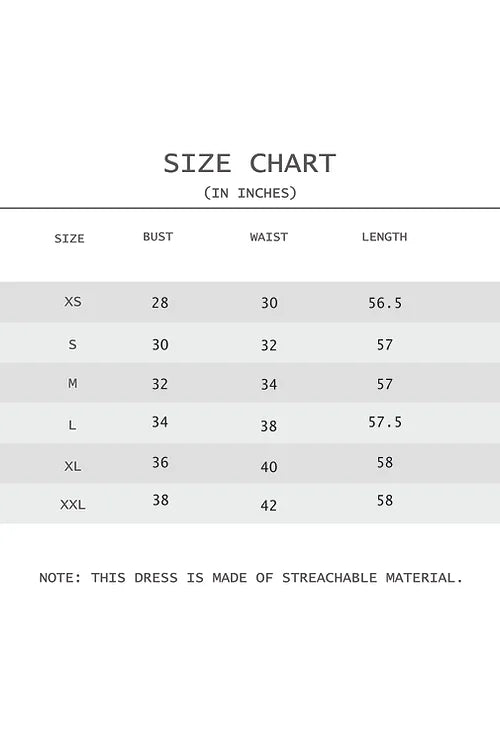Select the XXL size row label
The width and height of the screenshot is (500, 750).
(73, 505)
